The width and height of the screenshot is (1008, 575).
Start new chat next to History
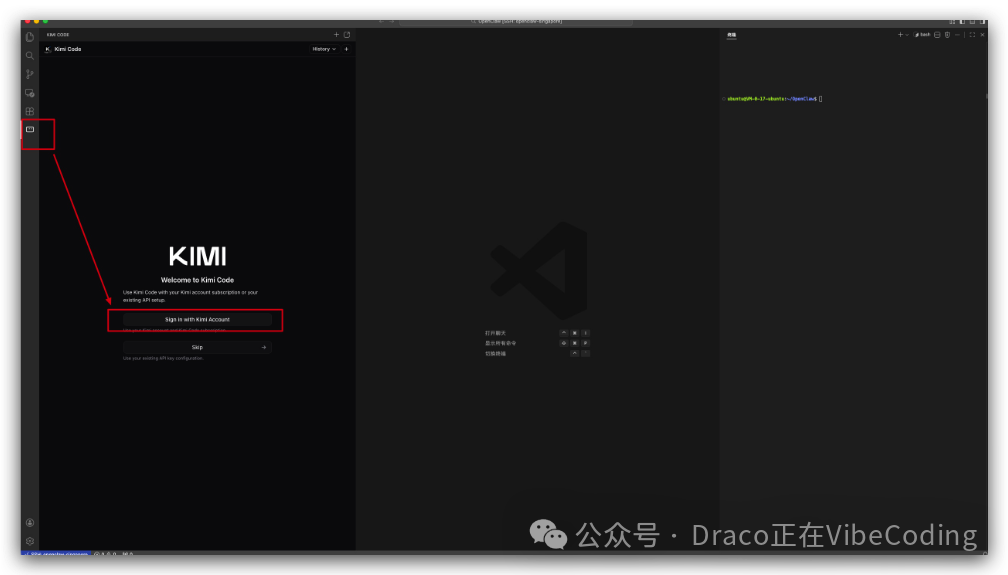tap(346, 49)
